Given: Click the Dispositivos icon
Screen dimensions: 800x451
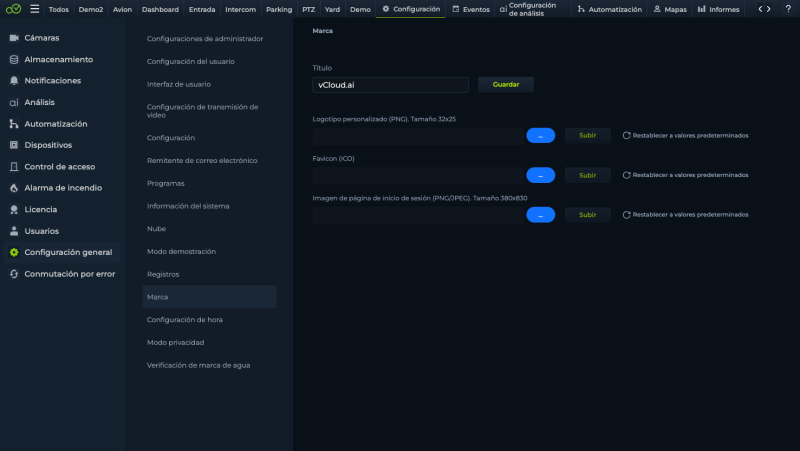Looking at the screenshot, I should pyautogui.click(x=14, y=145).
